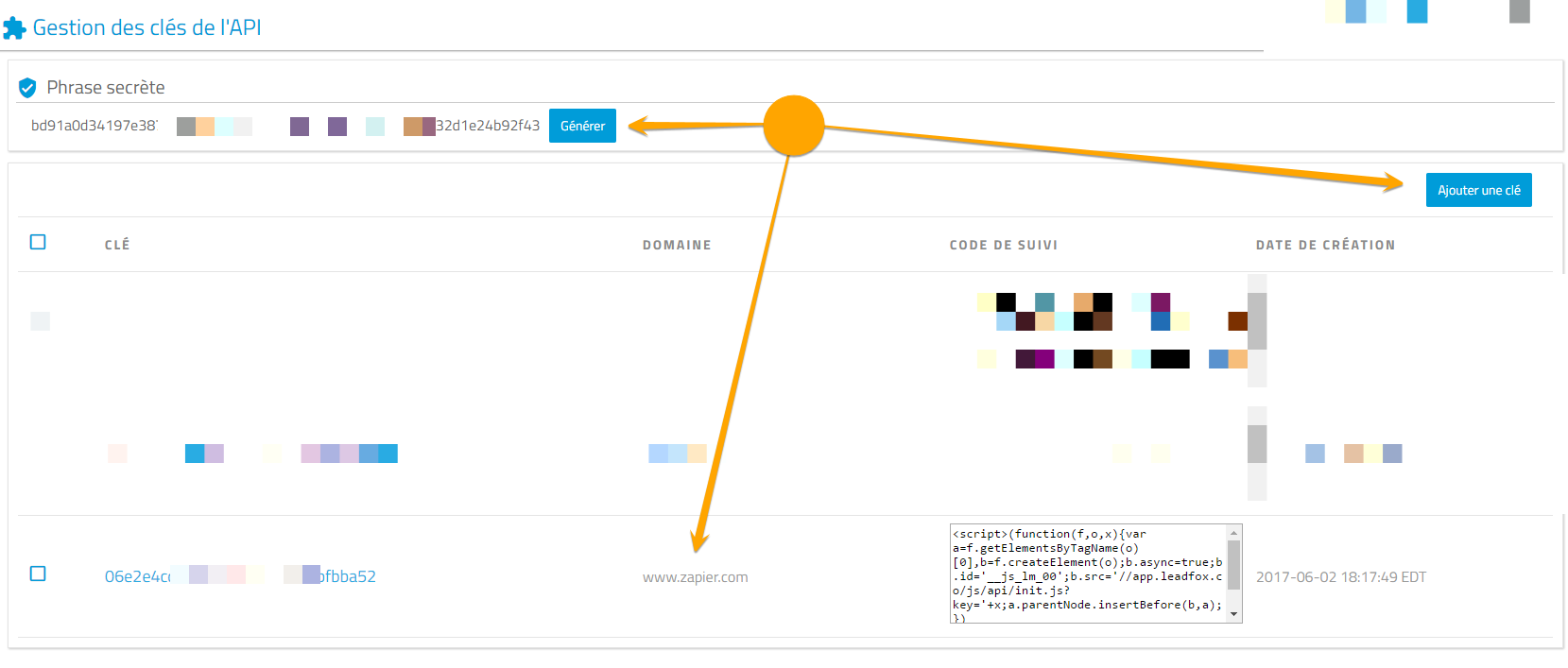Open the API key link ending in fbba52

pos(240,576)
